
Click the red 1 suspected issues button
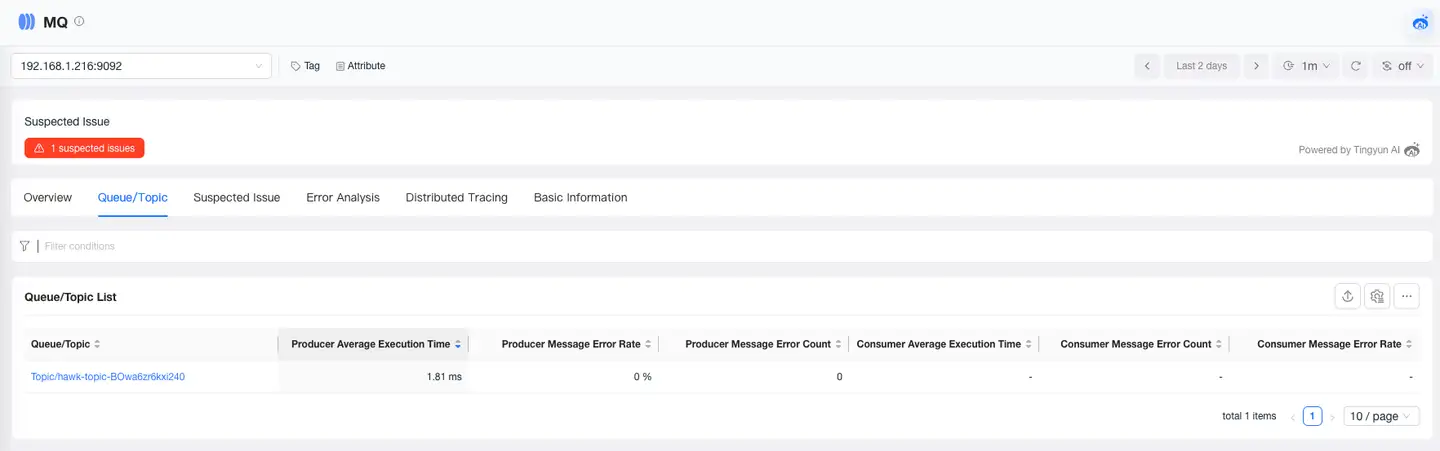[85, 148]
